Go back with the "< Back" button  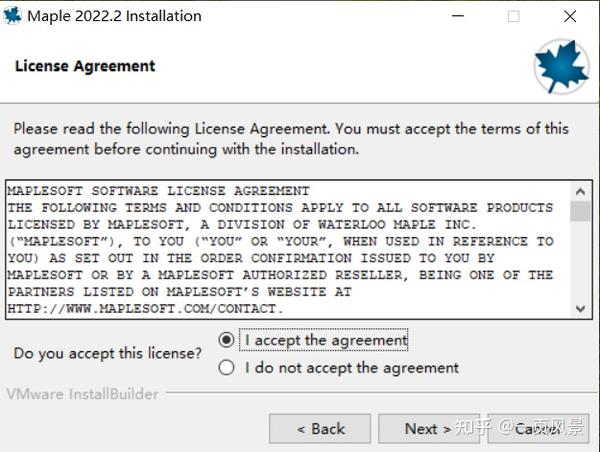pos(320,429)
